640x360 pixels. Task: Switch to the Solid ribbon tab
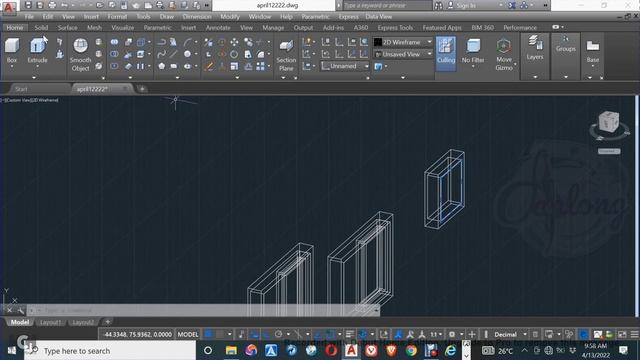pos(41,27)
